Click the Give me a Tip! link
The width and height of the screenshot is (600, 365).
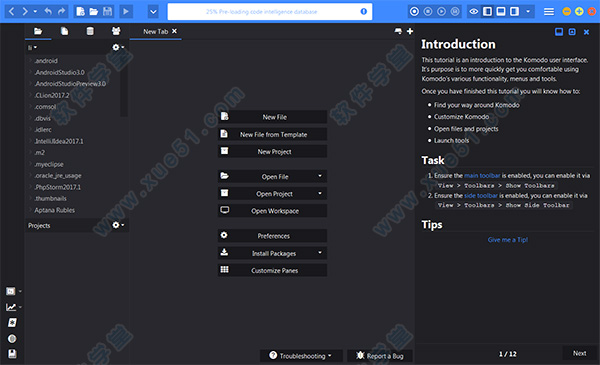508,240
